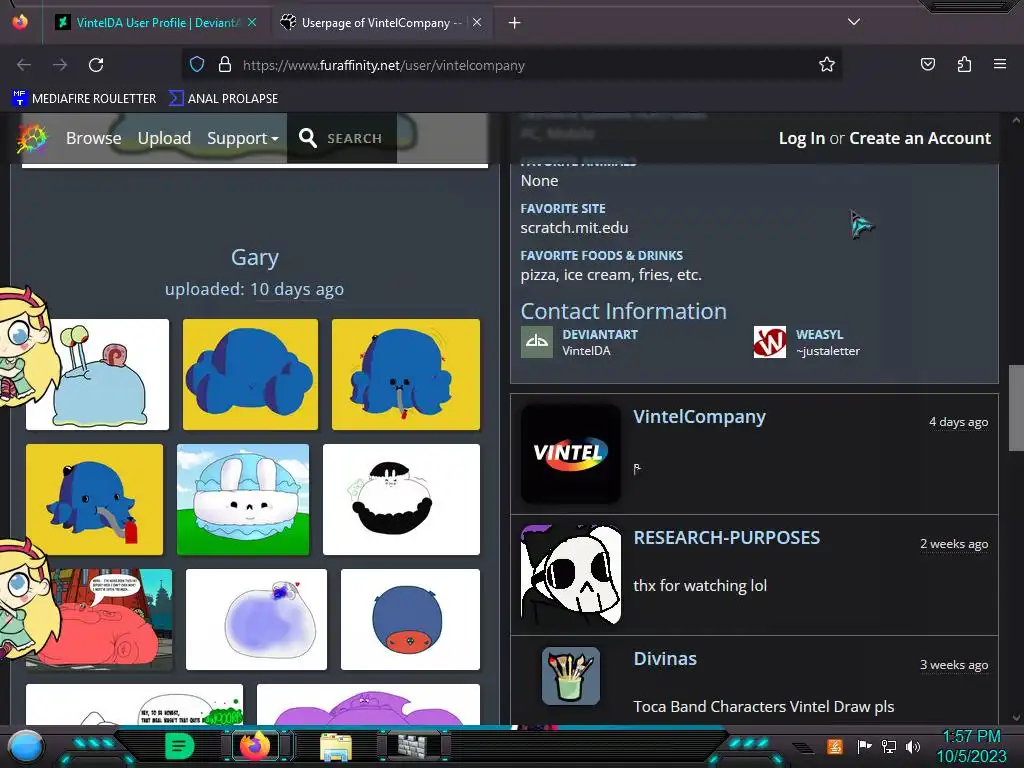The width and height of the screenshot is (1024, 768).
Task: Click the Firefox taskbar icon
Action: tap(255, 746)
